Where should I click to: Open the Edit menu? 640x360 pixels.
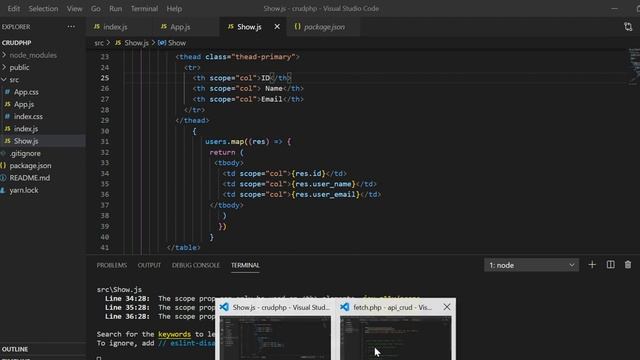[13, 9]
